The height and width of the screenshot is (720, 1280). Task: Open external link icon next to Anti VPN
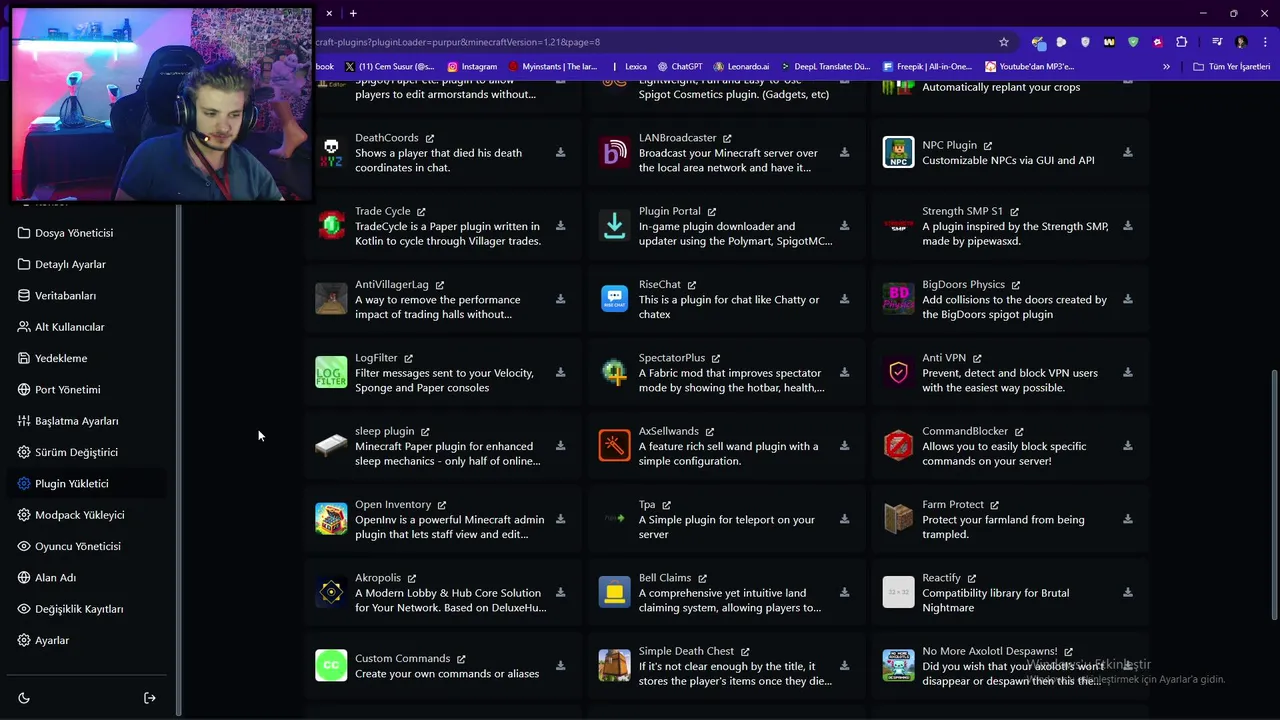[x=977, y=358]
